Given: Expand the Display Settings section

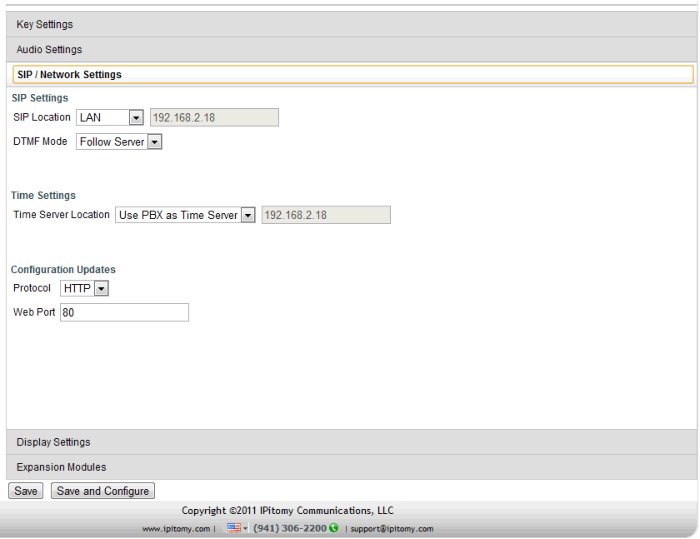Looking at the screenshot, I should pyautogui.click(x=351, y=442).
